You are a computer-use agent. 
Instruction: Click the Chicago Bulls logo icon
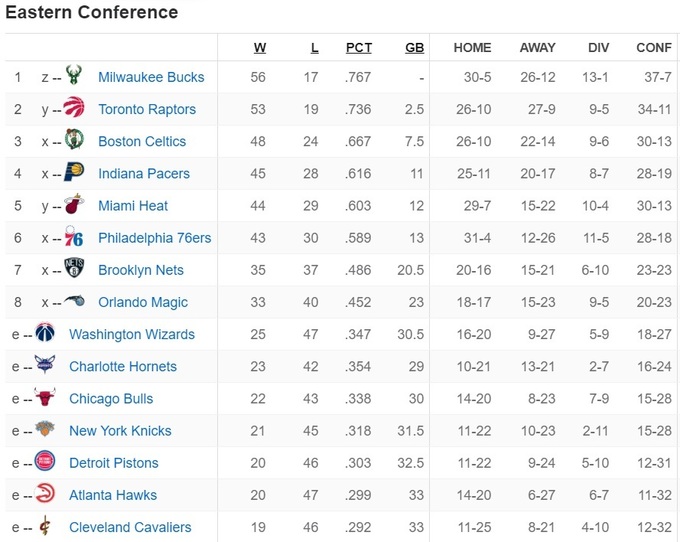click(x=46, y=399)
